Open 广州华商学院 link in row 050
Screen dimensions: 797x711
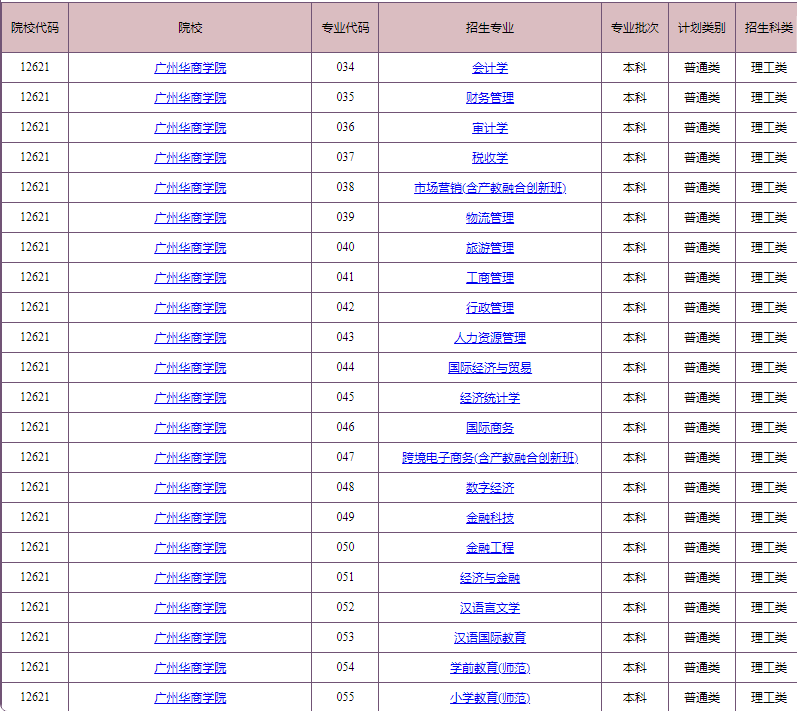coord(190,547)
